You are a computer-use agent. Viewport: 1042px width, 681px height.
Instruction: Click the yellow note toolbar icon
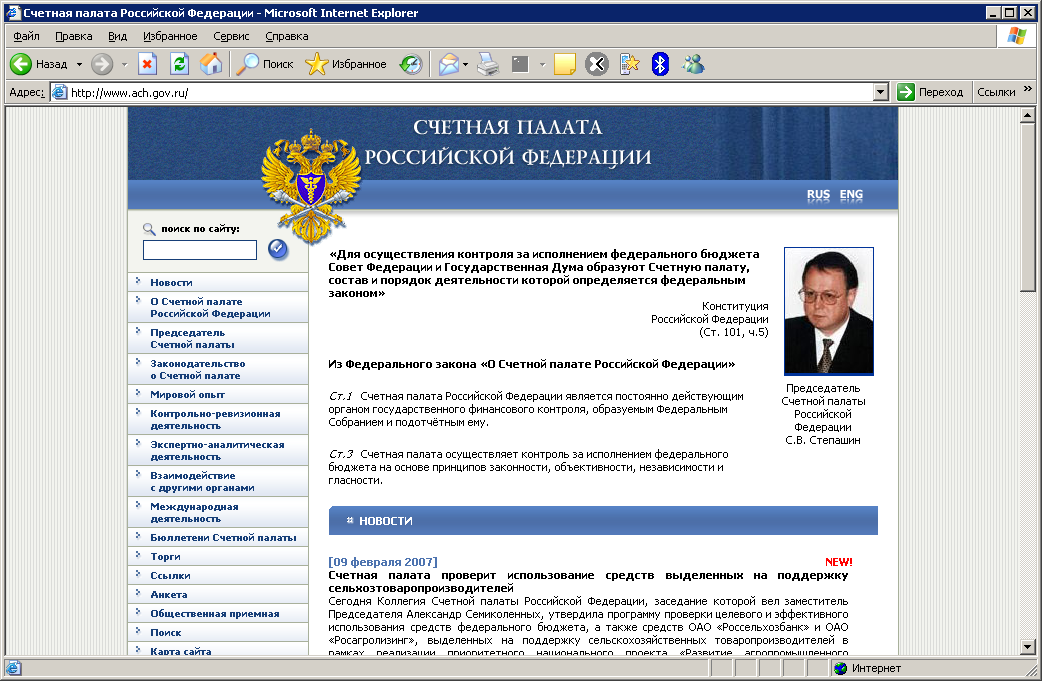(564, 64)
